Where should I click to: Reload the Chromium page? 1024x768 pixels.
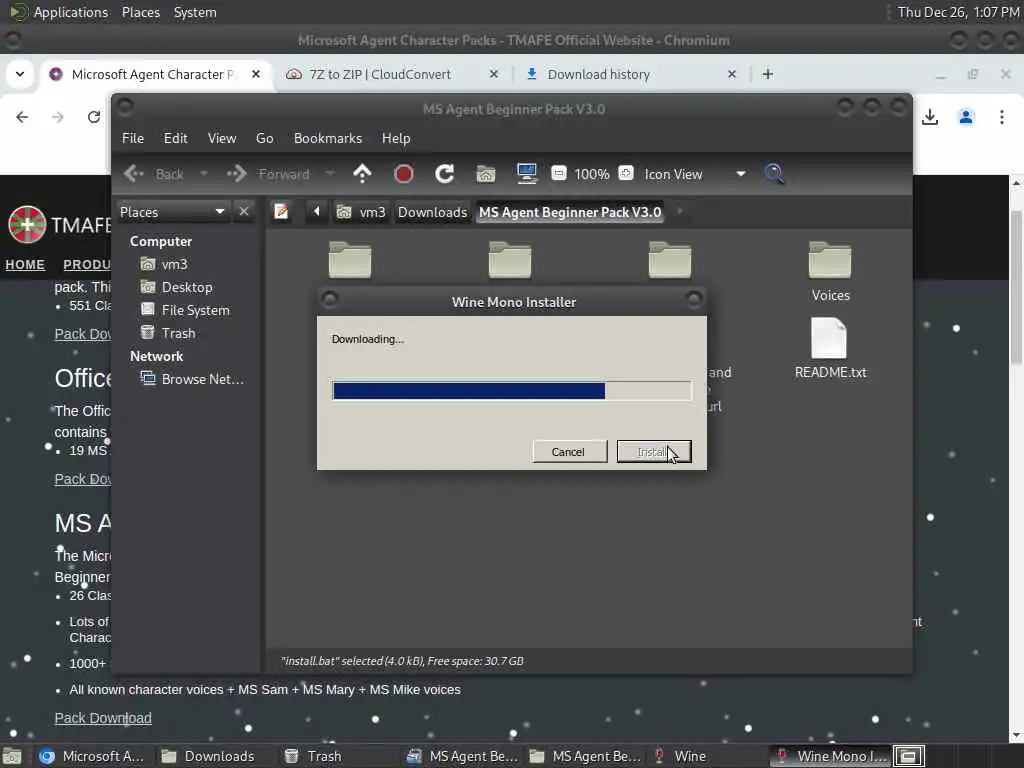pos(94,117)
